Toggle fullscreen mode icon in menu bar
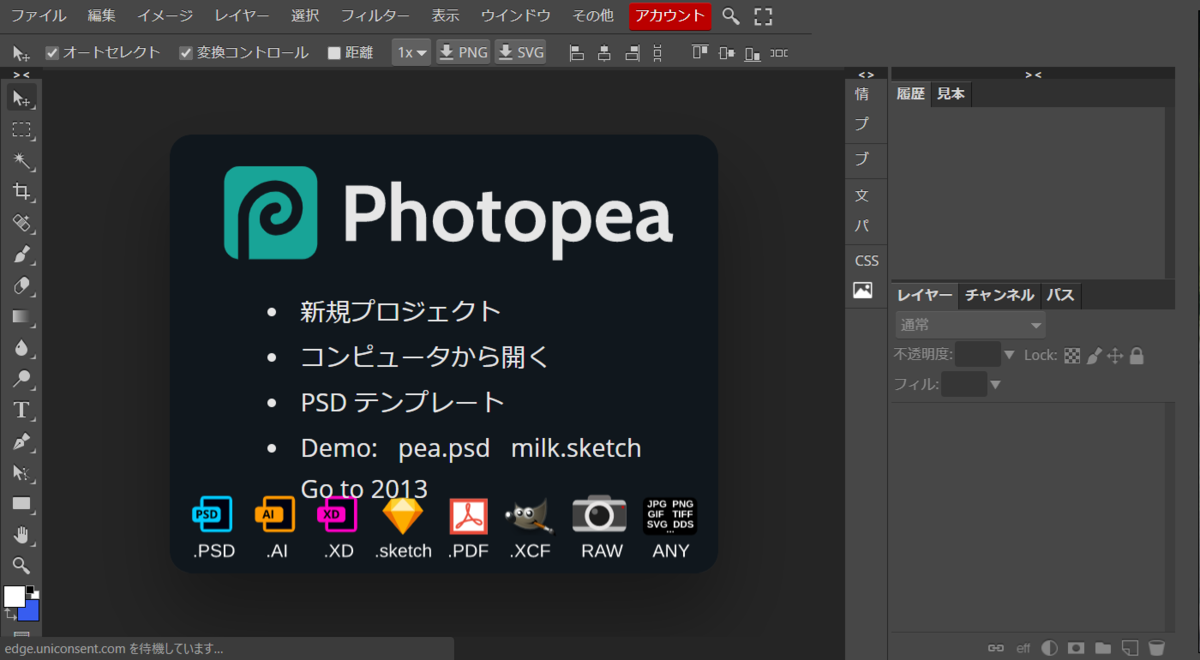Image resolution: width=1200 pixels, height=660 pixels. click(x=763, y=16)
